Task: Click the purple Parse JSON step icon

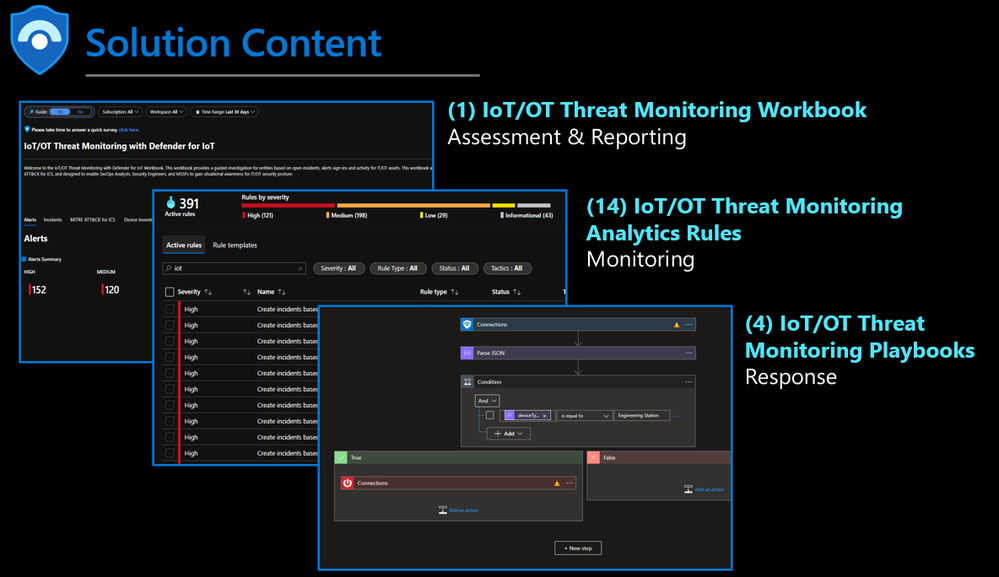Action: (x=467, y=353)
